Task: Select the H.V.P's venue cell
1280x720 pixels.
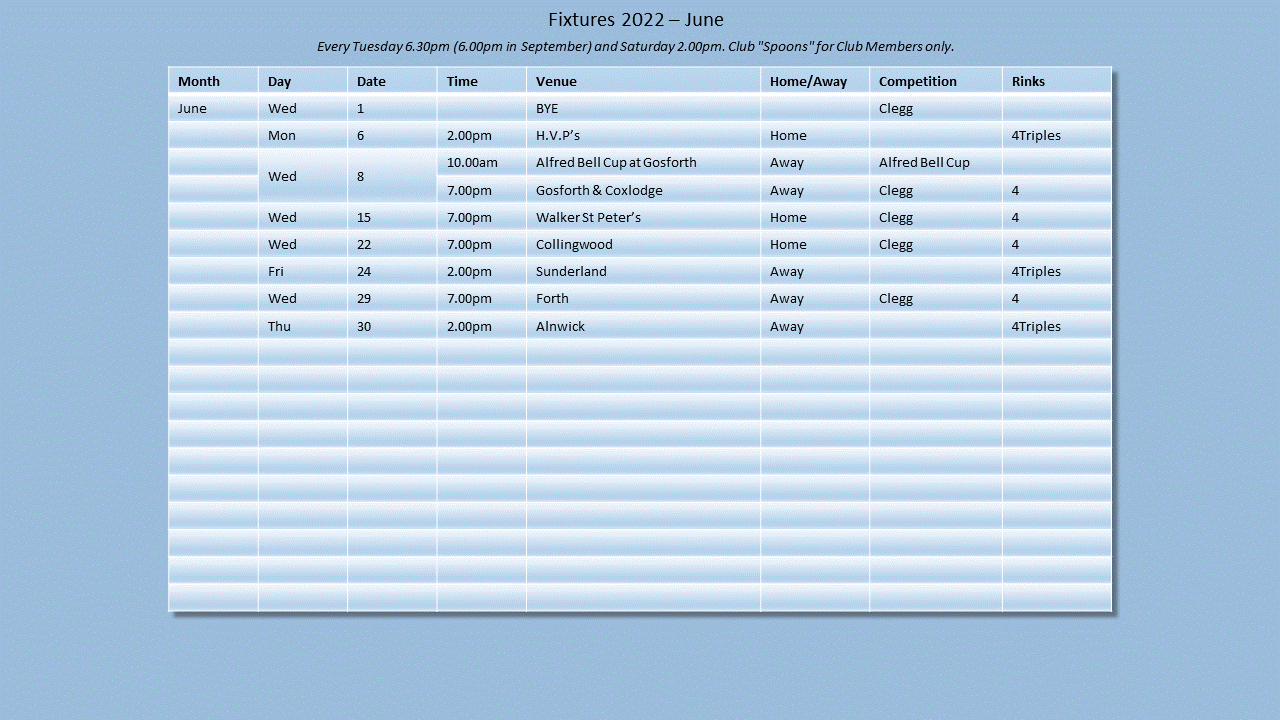Action: tap(558, 135)
